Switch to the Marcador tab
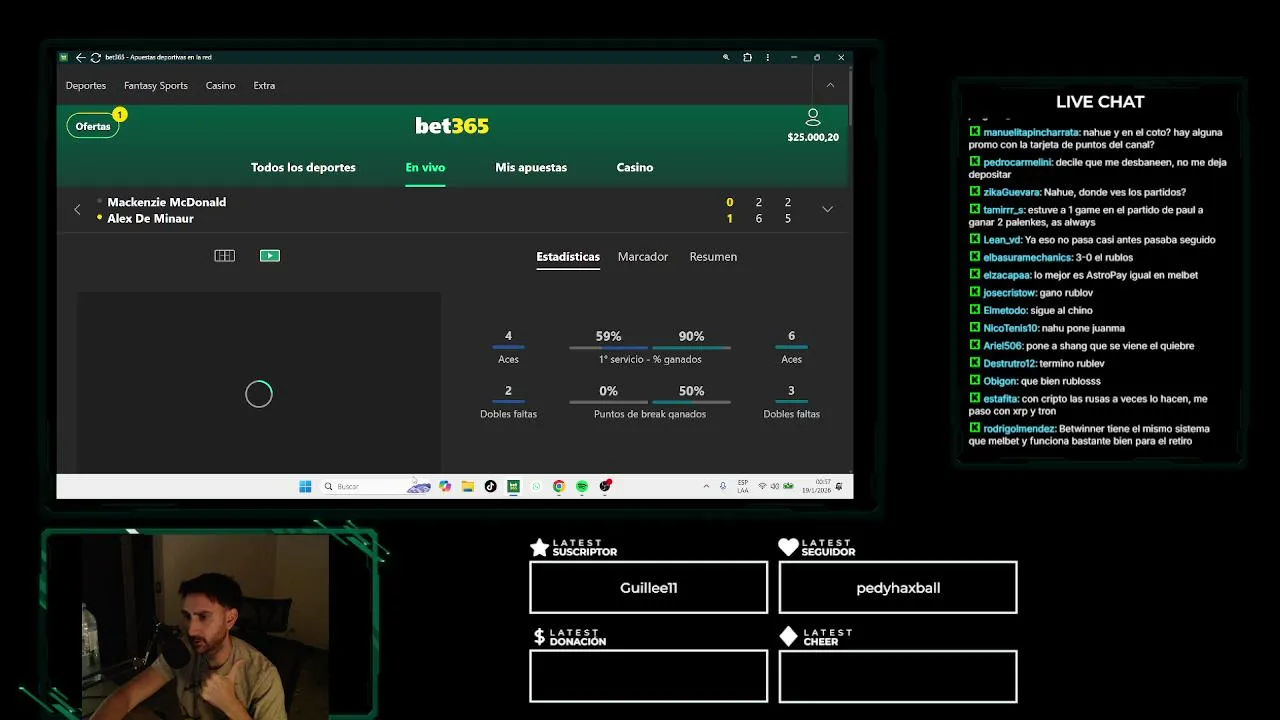This screenshot has height=720, width=1280. 643,257
